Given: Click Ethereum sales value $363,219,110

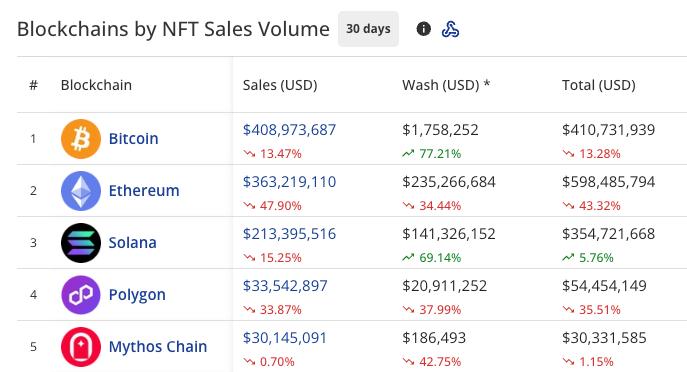Looking at the screenshot, I should (290, 182).
